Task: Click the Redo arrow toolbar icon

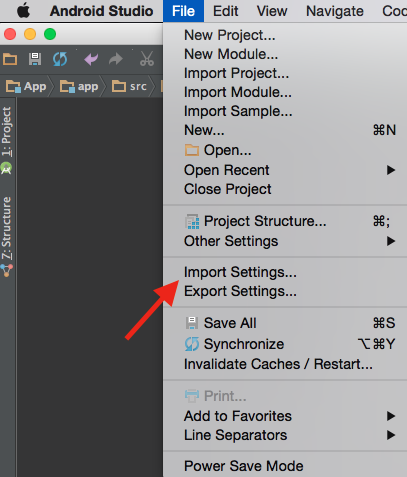Action: [116, 59]
